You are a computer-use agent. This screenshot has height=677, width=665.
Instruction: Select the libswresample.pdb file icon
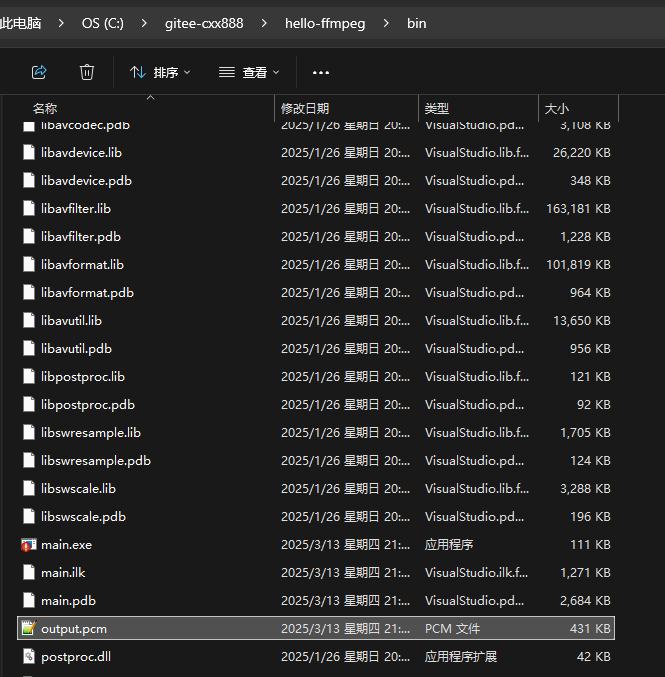(28, 461)
